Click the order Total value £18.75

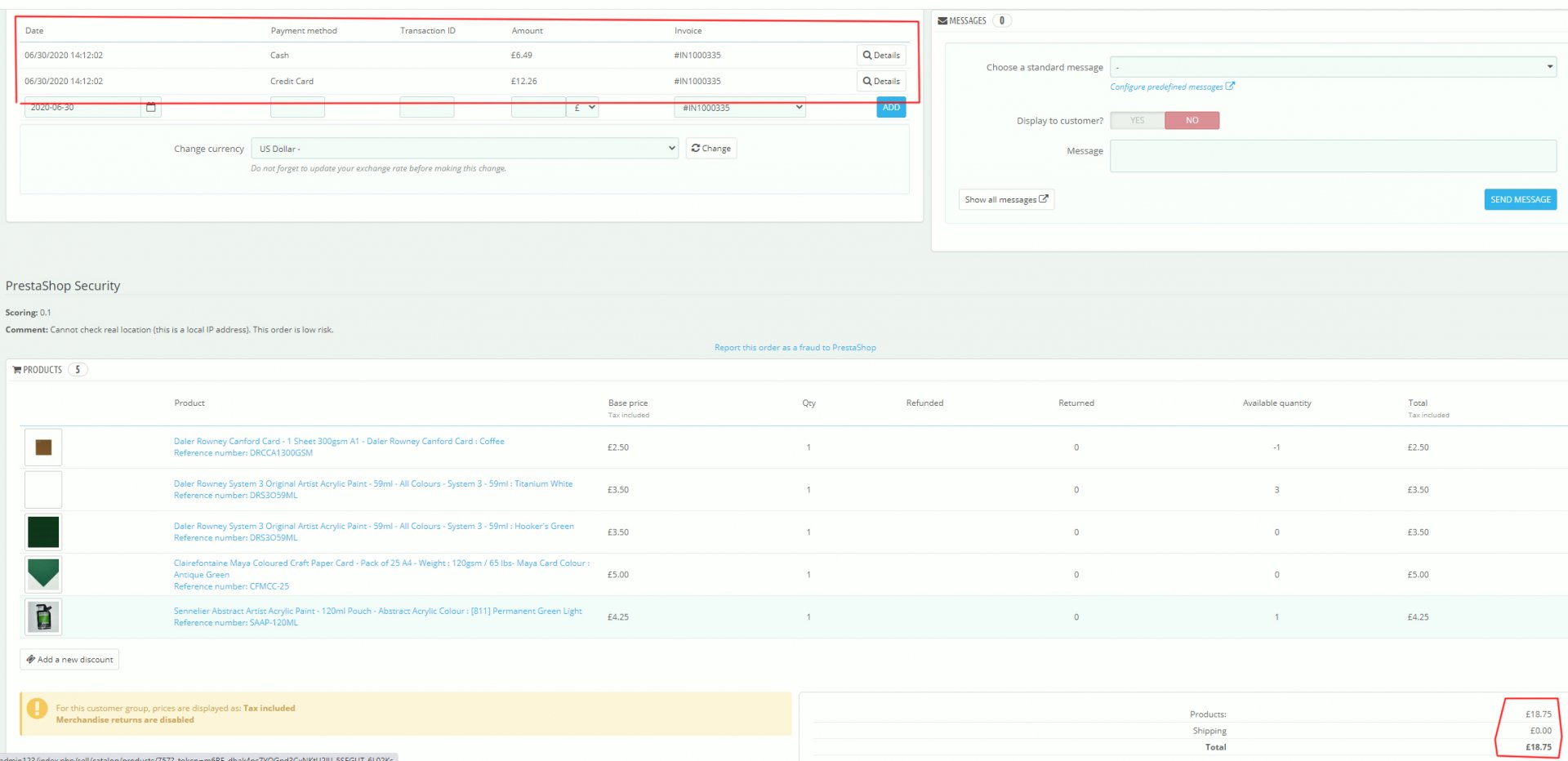click(1539, 747)
